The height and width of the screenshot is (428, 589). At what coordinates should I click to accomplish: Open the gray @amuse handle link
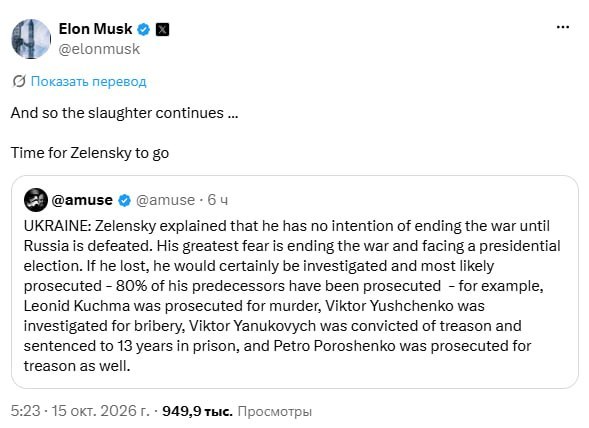pos(165,200)
